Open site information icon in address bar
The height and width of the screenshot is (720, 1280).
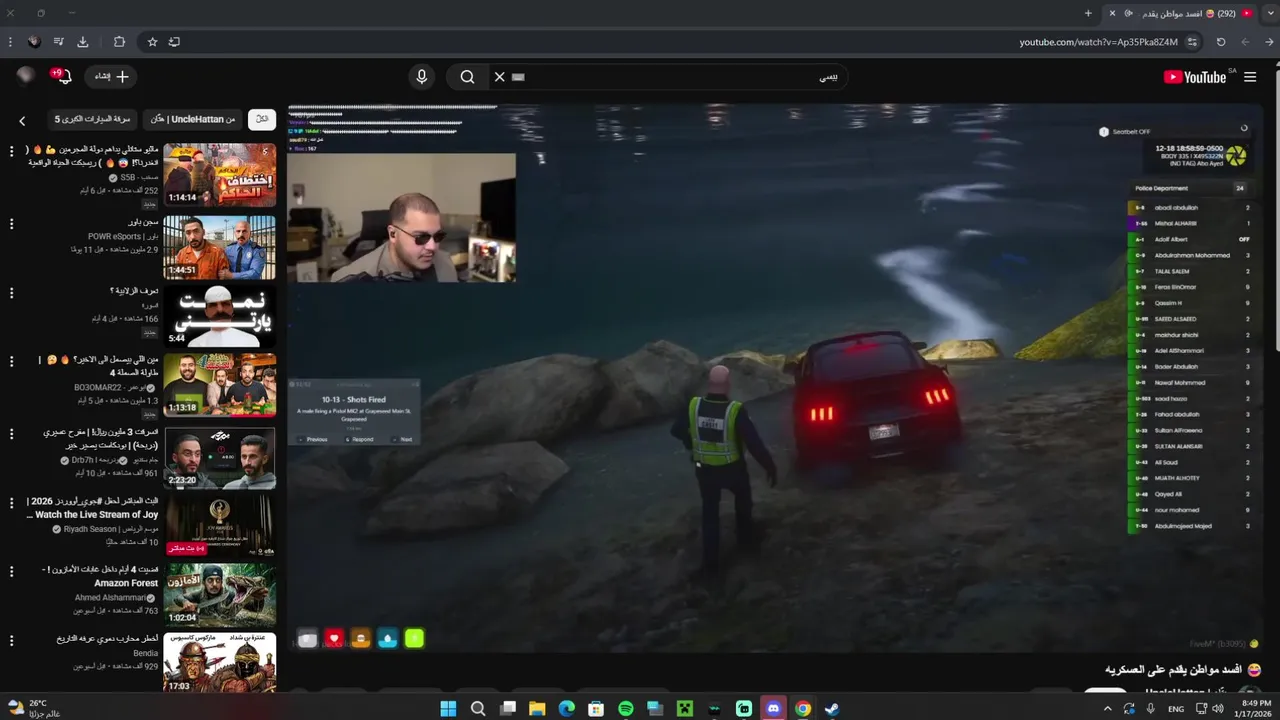point(1192,42)
